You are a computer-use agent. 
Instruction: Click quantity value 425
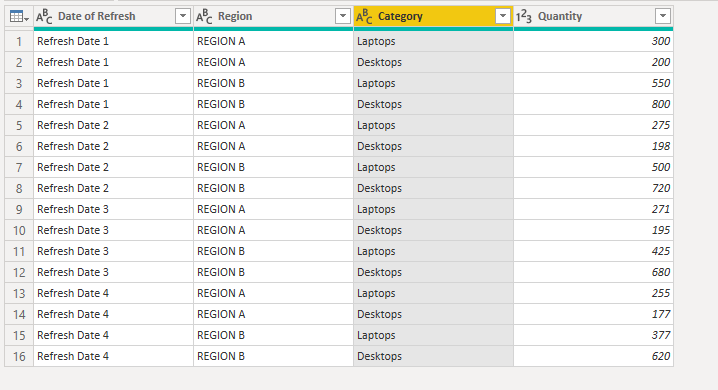[x=661, y=251]
